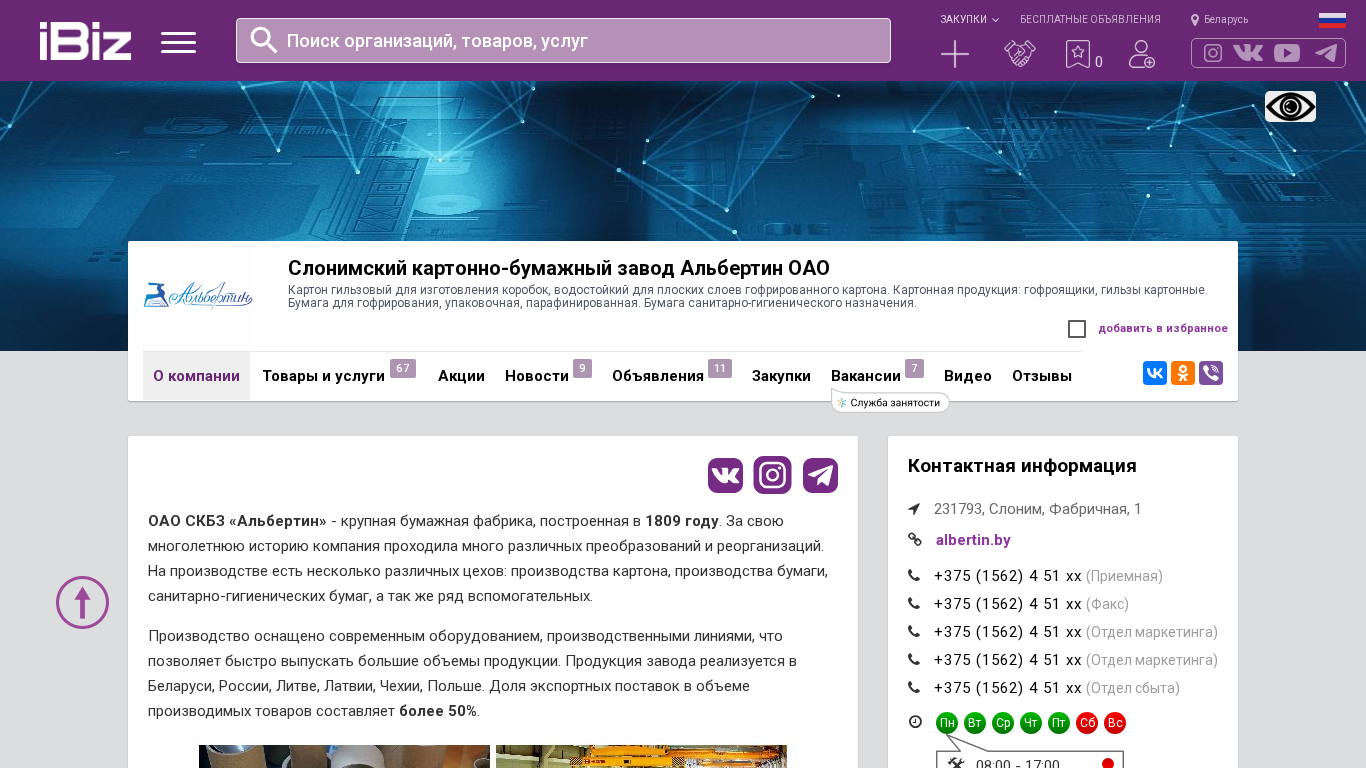Click the Albertin company logo
1366x768 pixels.
[198, 295]
